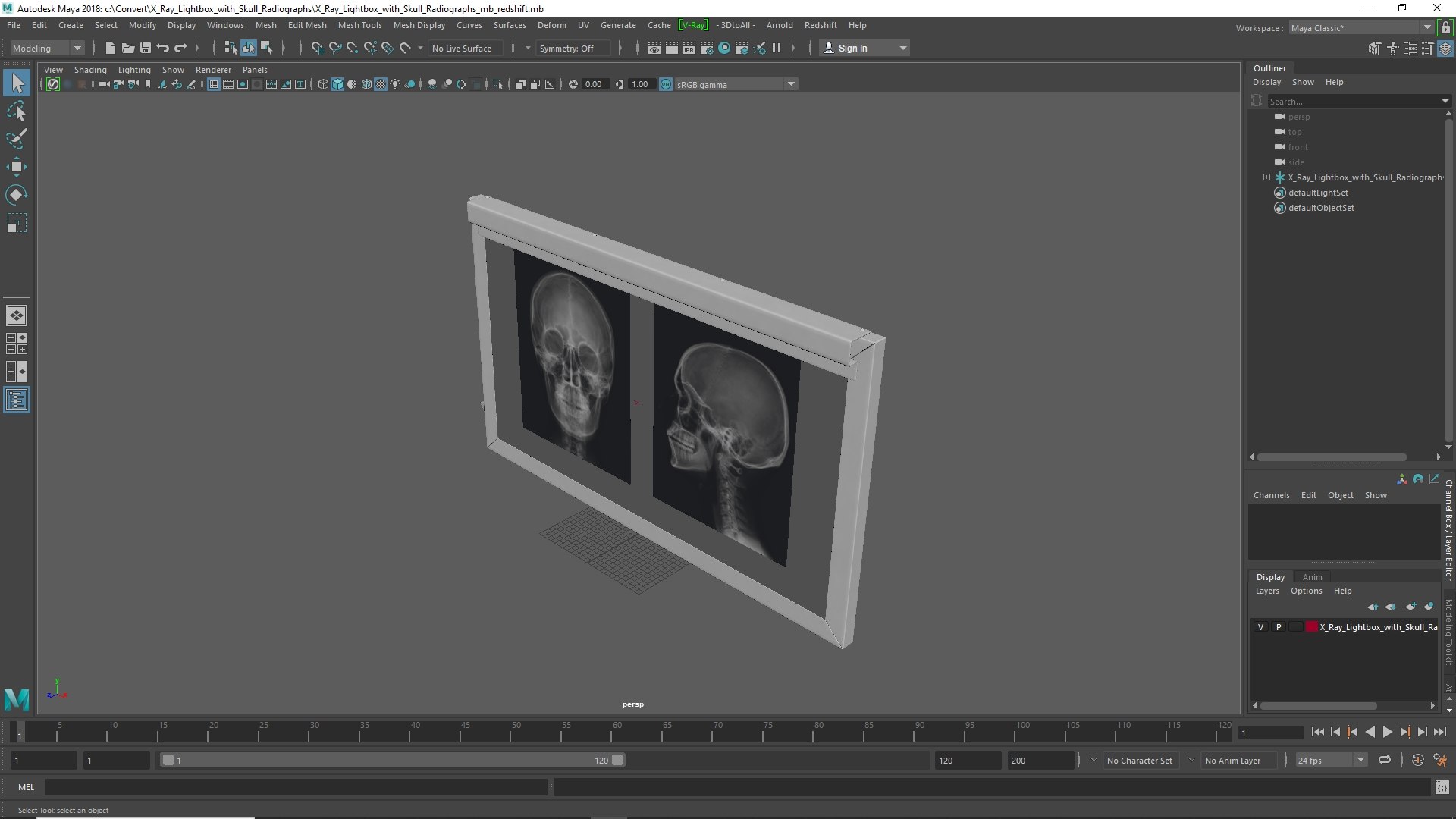Open animation preferences running figure icon

(x=1441, y=760)
